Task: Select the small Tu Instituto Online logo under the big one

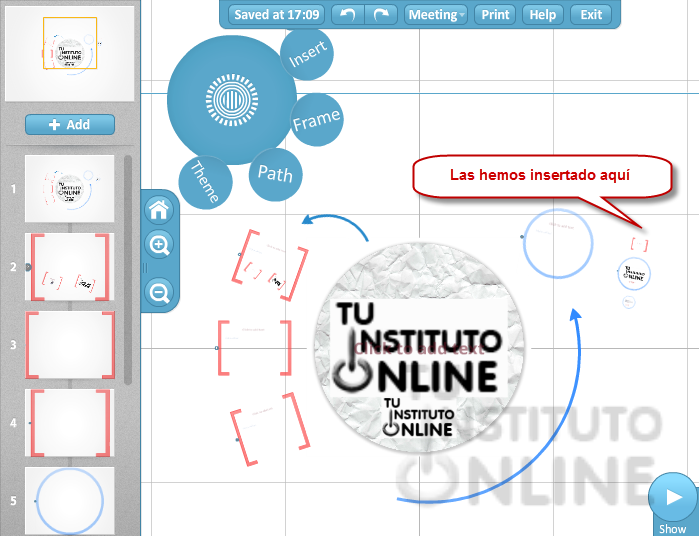Action: point(418,417)
